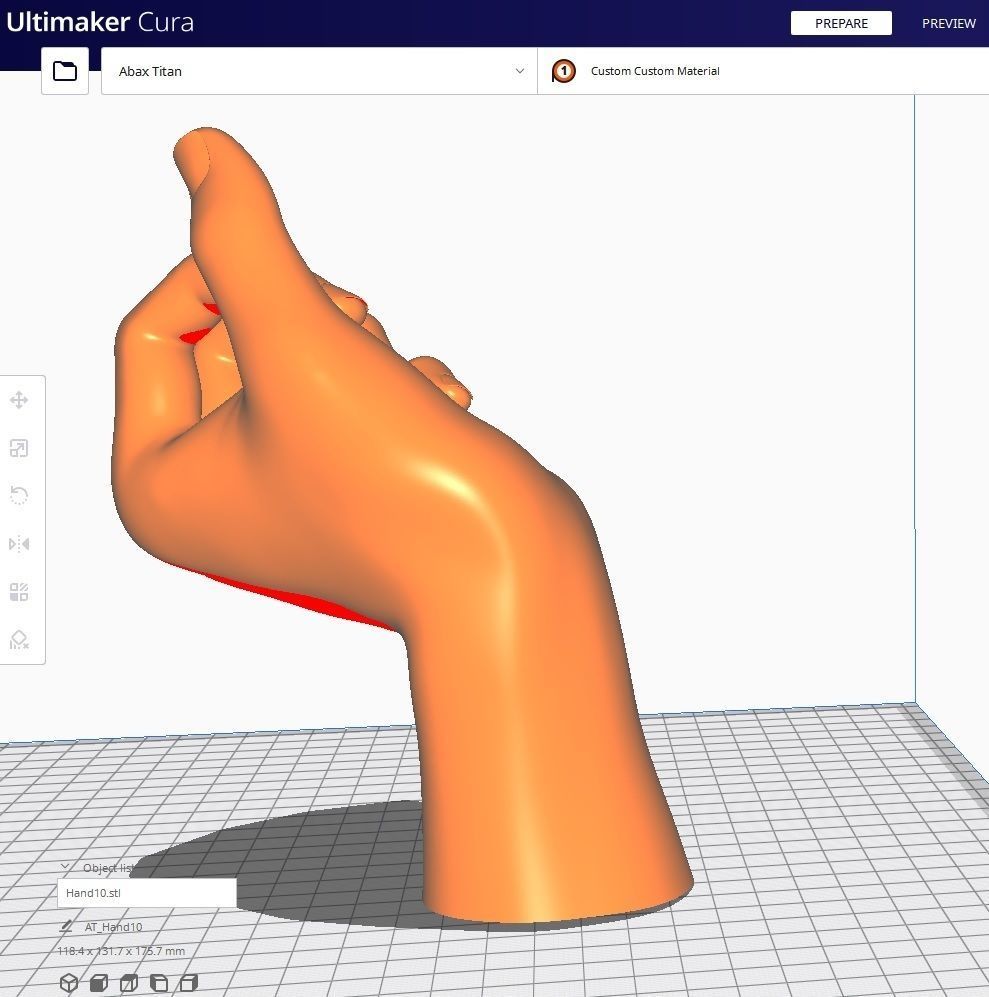Open Custom Custom Material configuration
This screenshot has height=997, width=989.
[x=763, y=71]
